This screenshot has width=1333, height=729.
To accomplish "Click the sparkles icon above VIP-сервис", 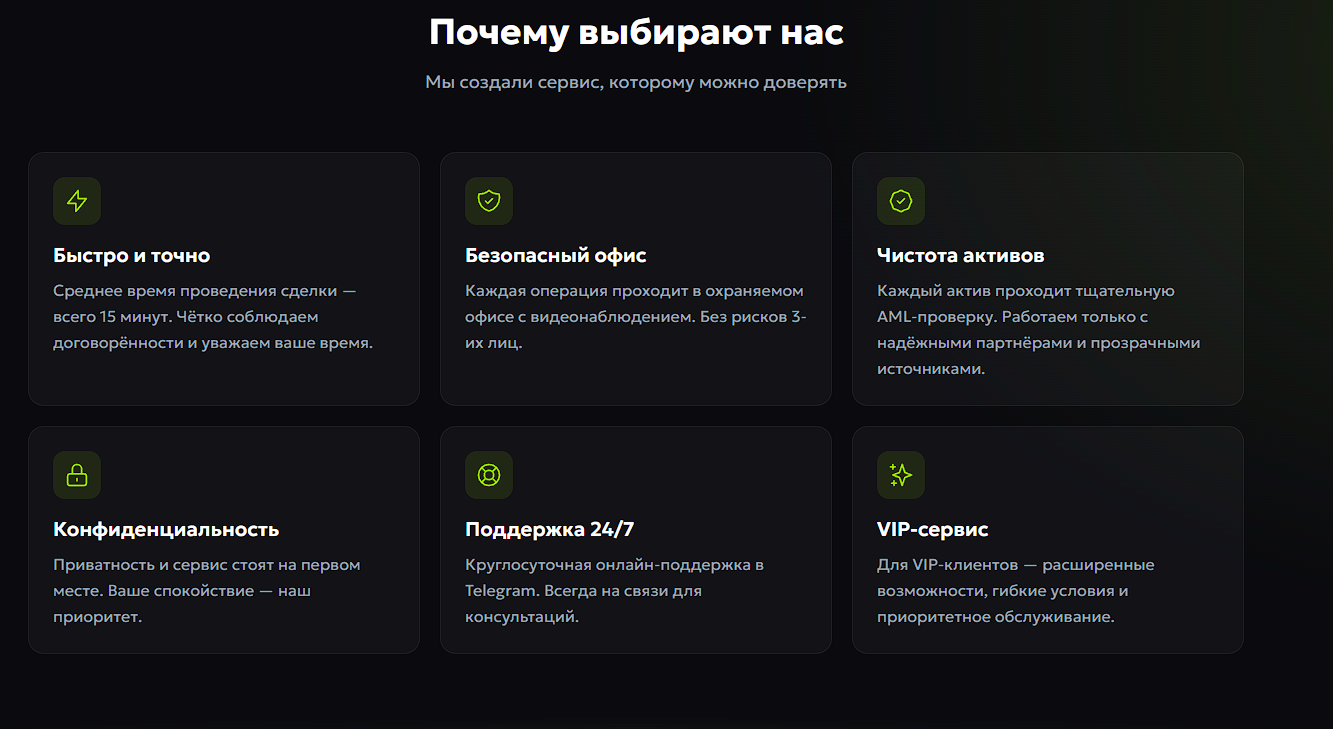I will 901,475.
